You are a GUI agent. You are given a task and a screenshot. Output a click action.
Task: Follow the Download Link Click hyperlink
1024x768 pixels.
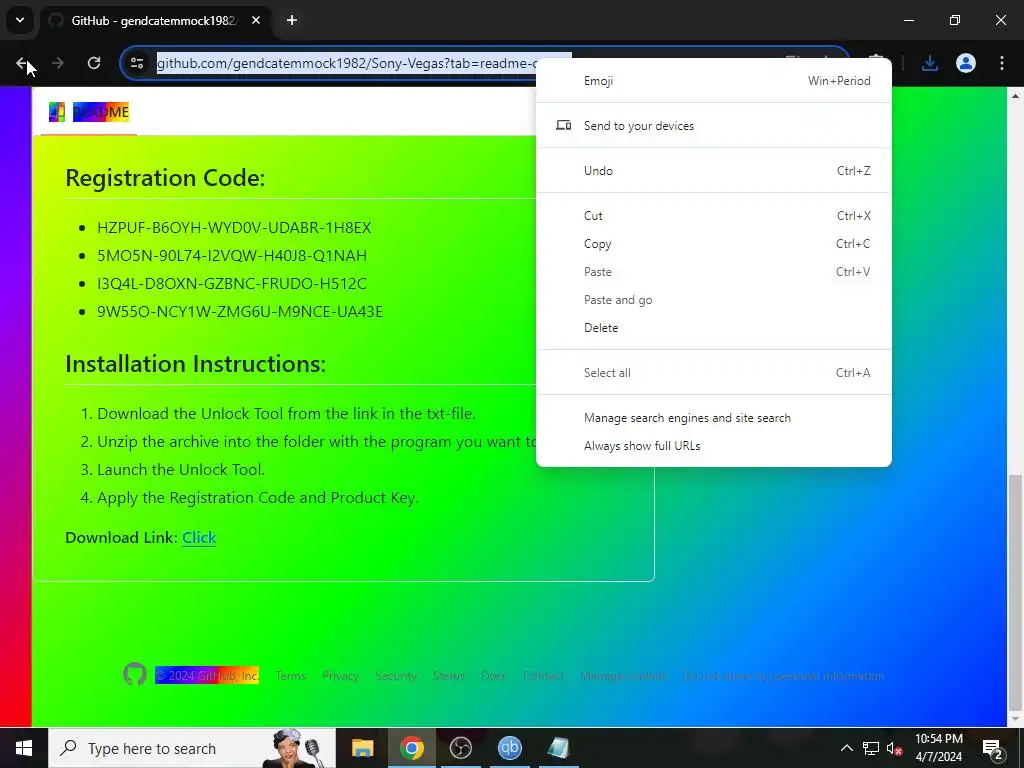click(199, 537)
